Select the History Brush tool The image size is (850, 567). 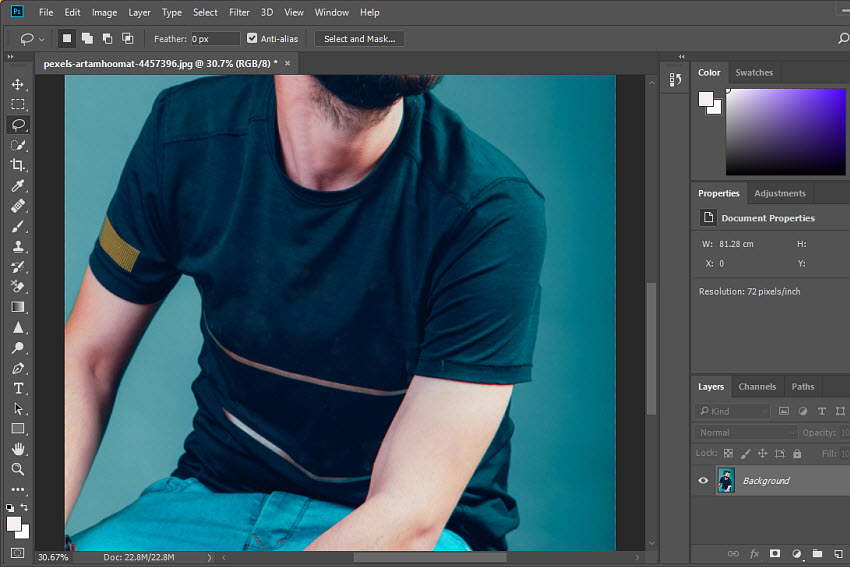18,267
